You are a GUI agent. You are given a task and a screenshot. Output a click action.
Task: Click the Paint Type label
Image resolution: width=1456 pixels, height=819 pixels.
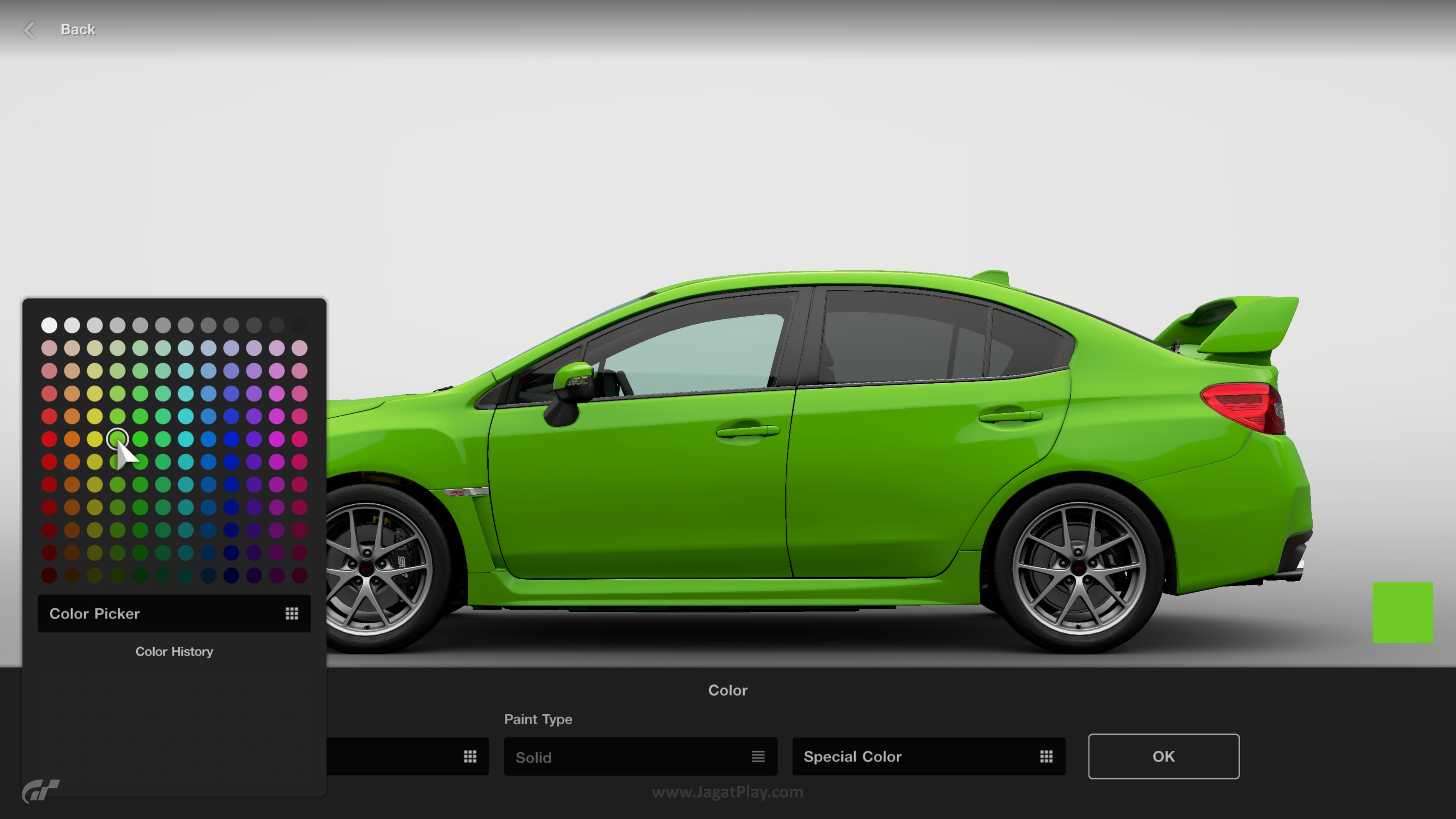point(538,719)
